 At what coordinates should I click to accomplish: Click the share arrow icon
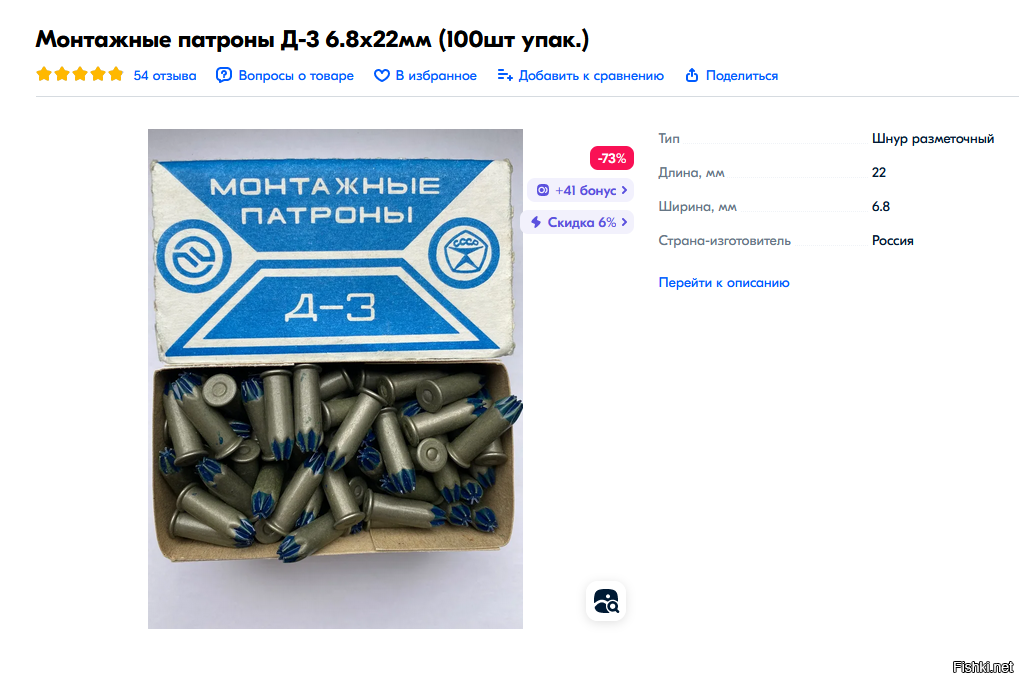[x=691, y=75]
